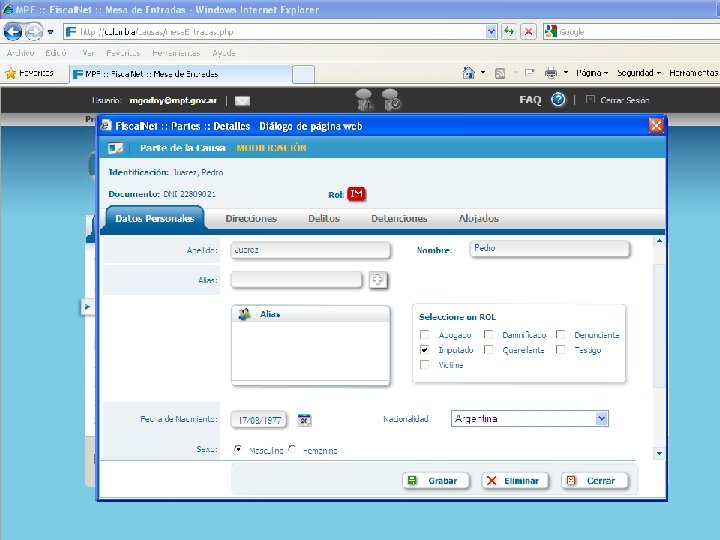Click the Eliminar button

515,481
